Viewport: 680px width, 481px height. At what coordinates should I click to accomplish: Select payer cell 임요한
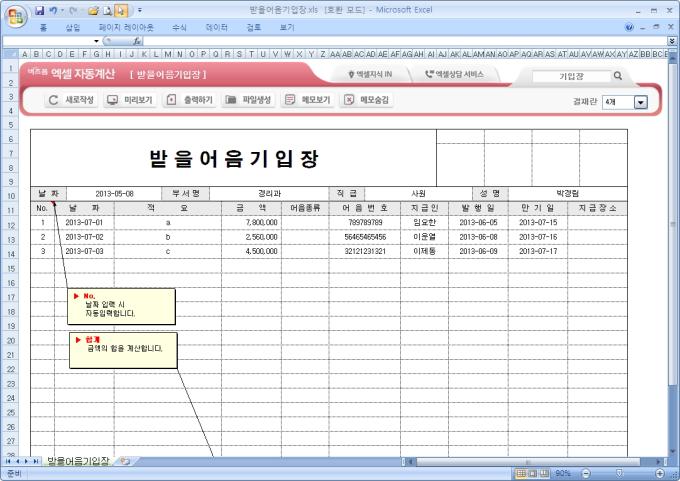(x=425, y=223)
